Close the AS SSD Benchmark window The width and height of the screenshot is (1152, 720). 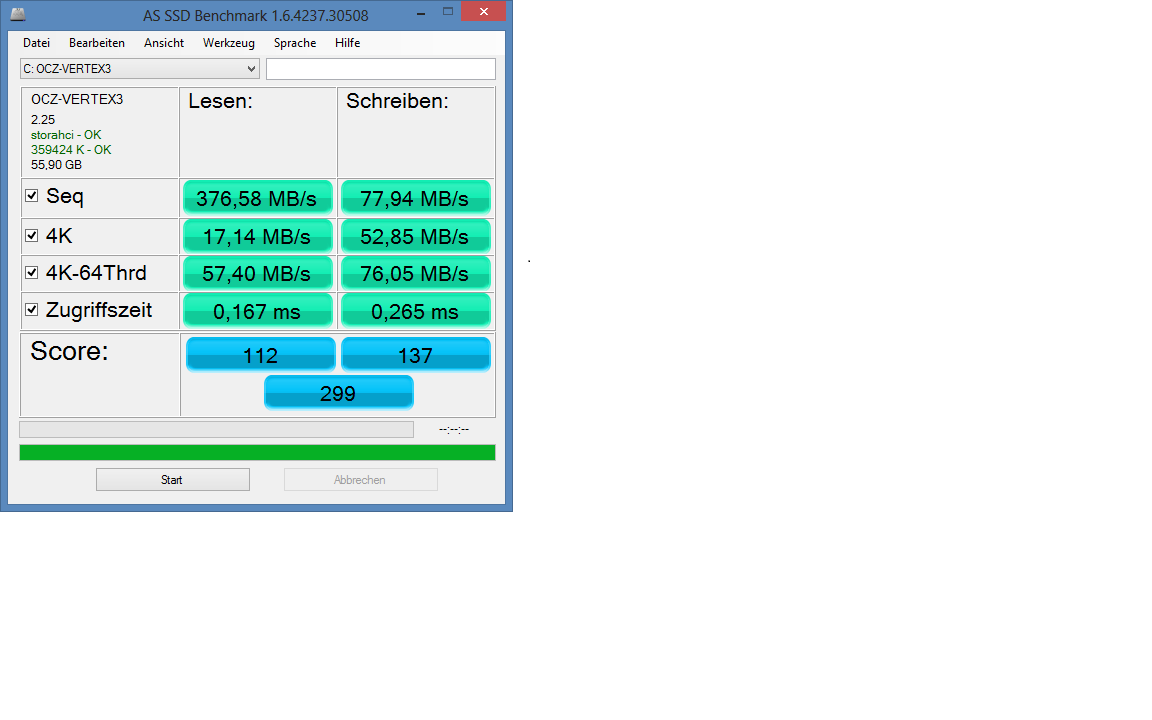[x=483, y=11]
